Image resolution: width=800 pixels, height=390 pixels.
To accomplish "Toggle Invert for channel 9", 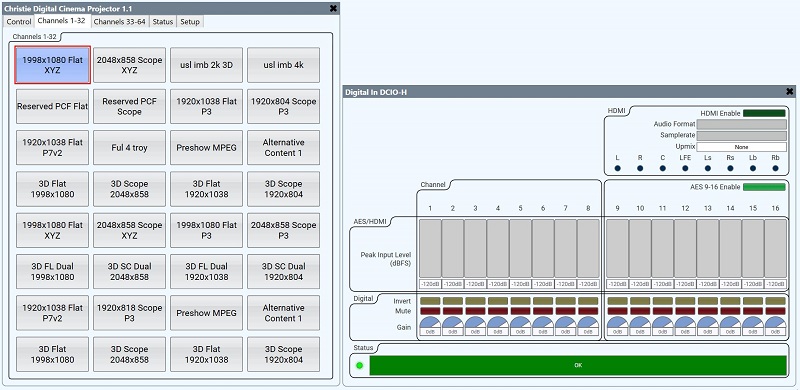I will [617, 301].
